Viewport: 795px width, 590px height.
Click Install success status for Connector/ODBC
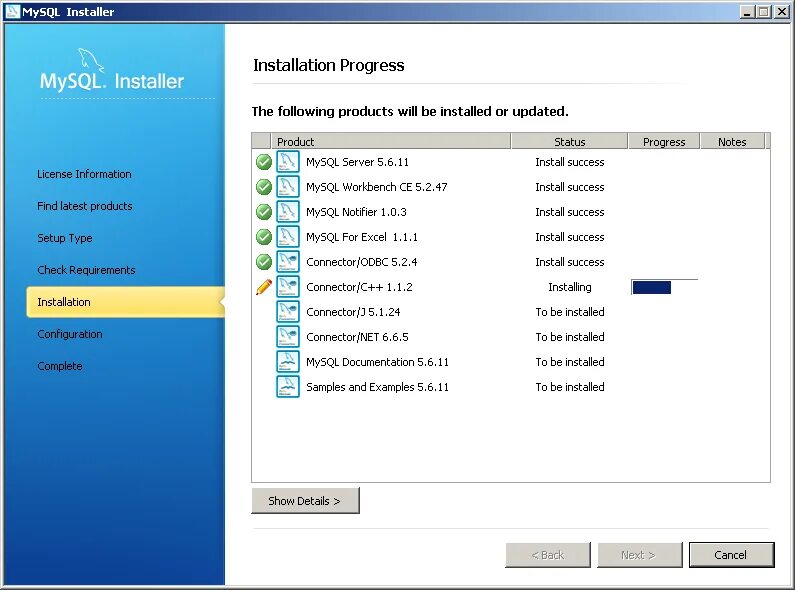(x=570, y=262)
